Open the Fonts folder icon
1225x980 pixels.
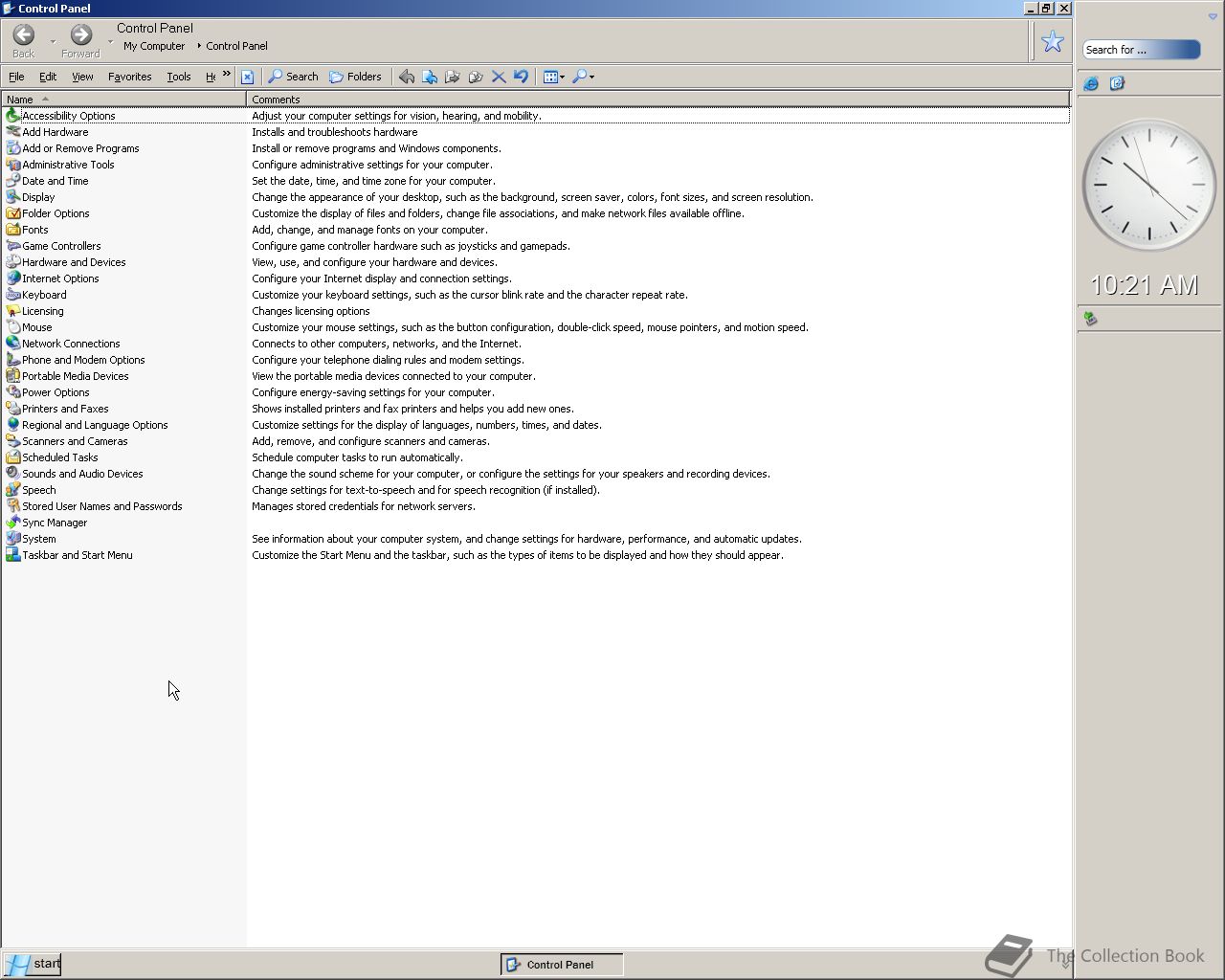click(12, 230)
